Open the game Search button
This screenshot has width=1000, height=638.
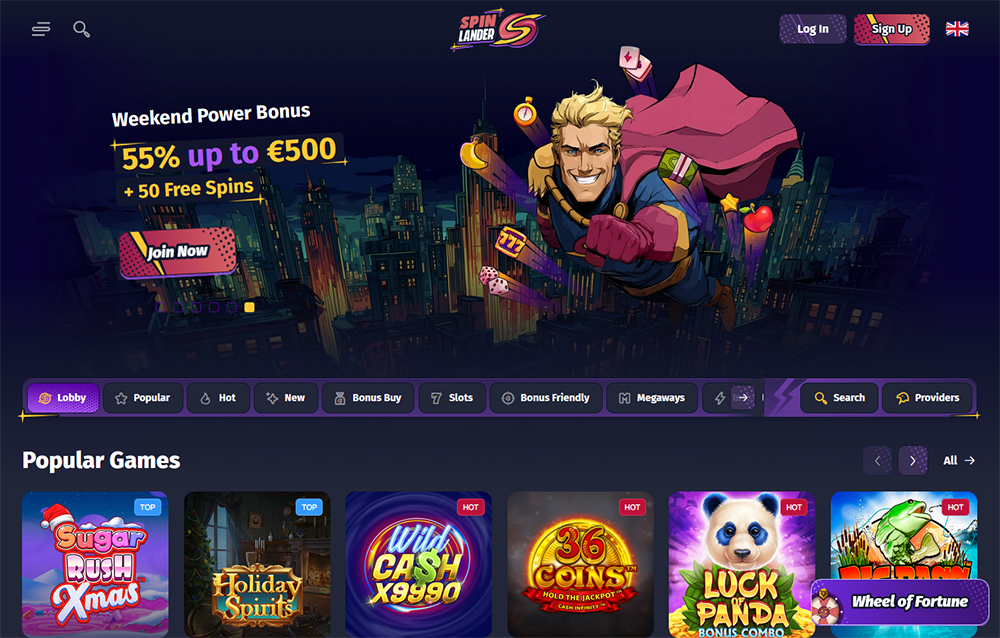click(x=839, y=397)
